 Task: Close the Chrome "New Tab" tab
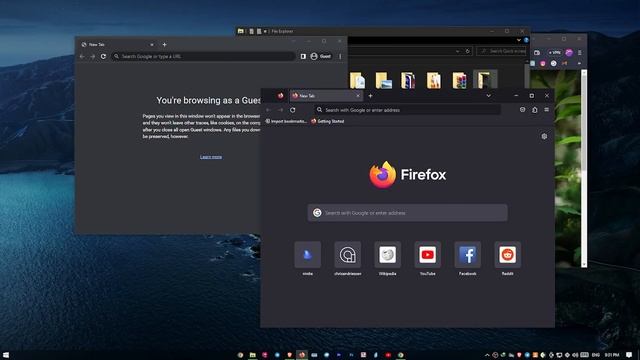pyautogui.click(x=152, y=44)
